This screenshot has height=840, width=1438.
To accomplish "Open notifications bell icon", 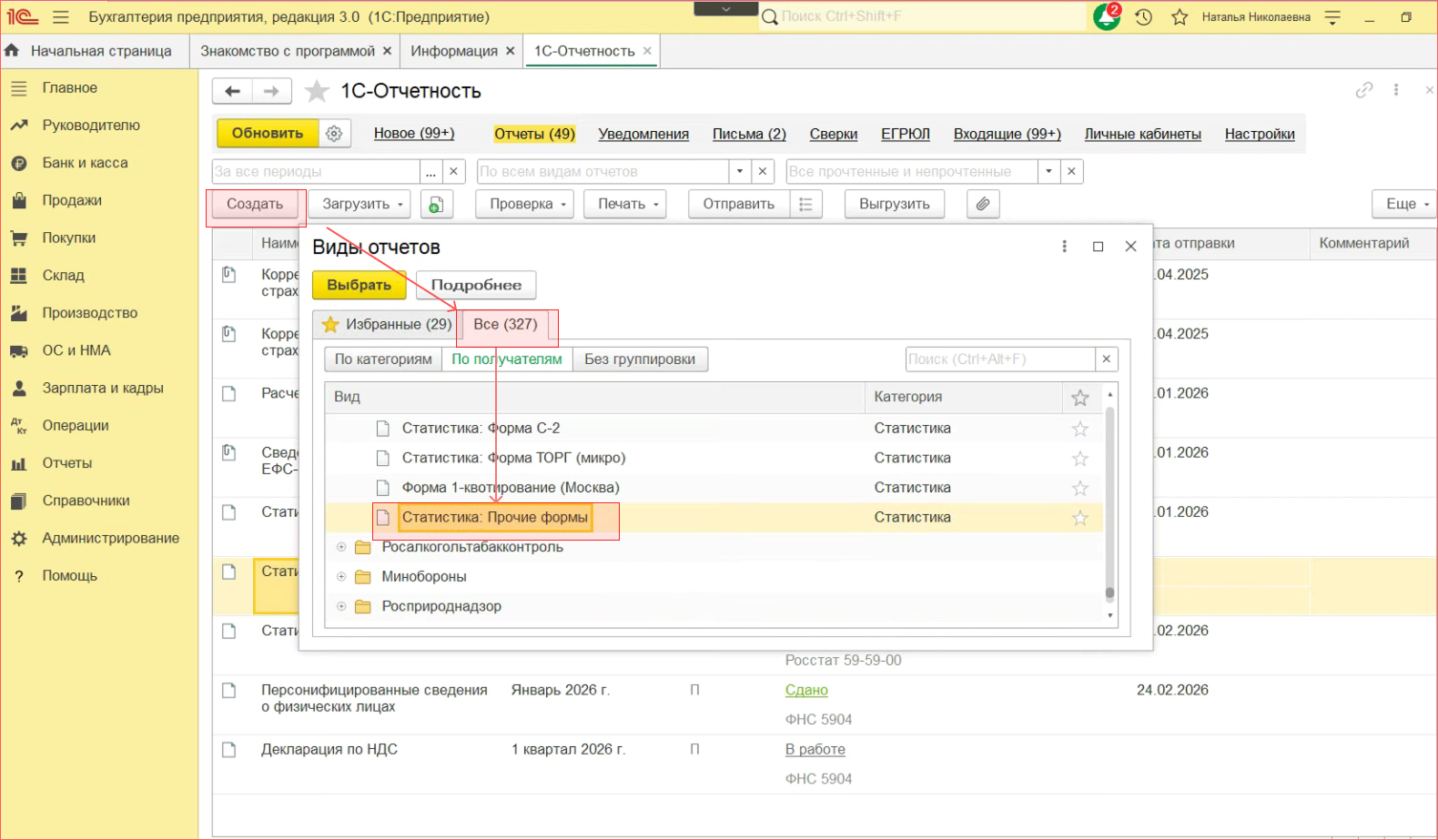I will [x=1107, y=16].
